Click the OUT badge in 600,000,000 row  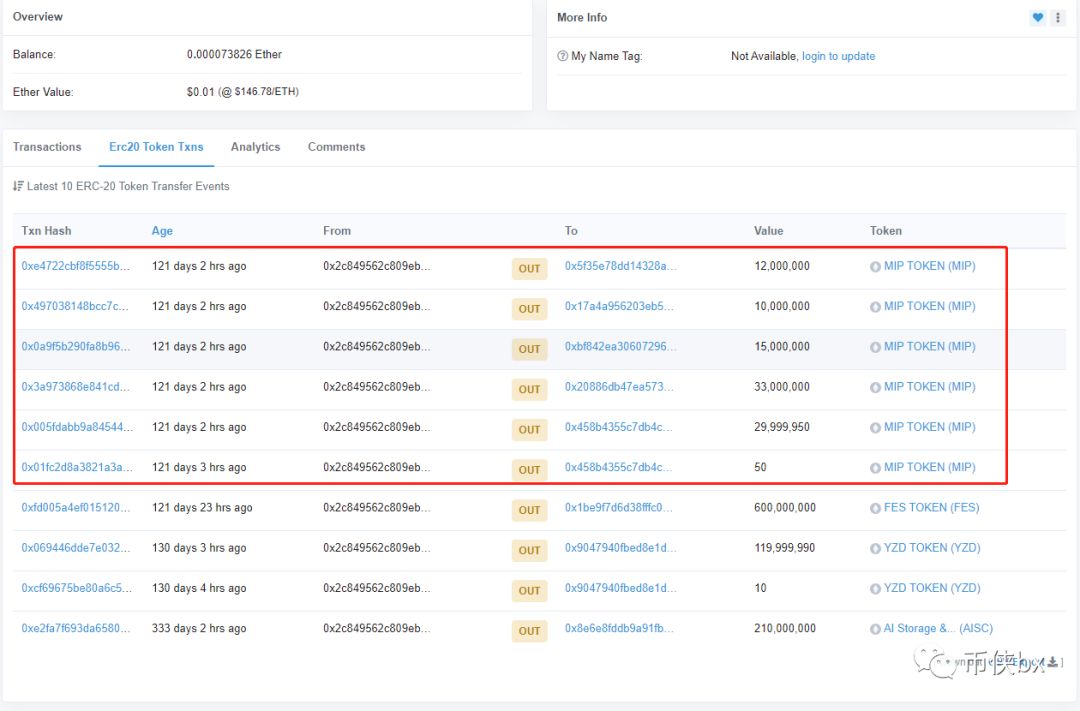tap(529, 511)
